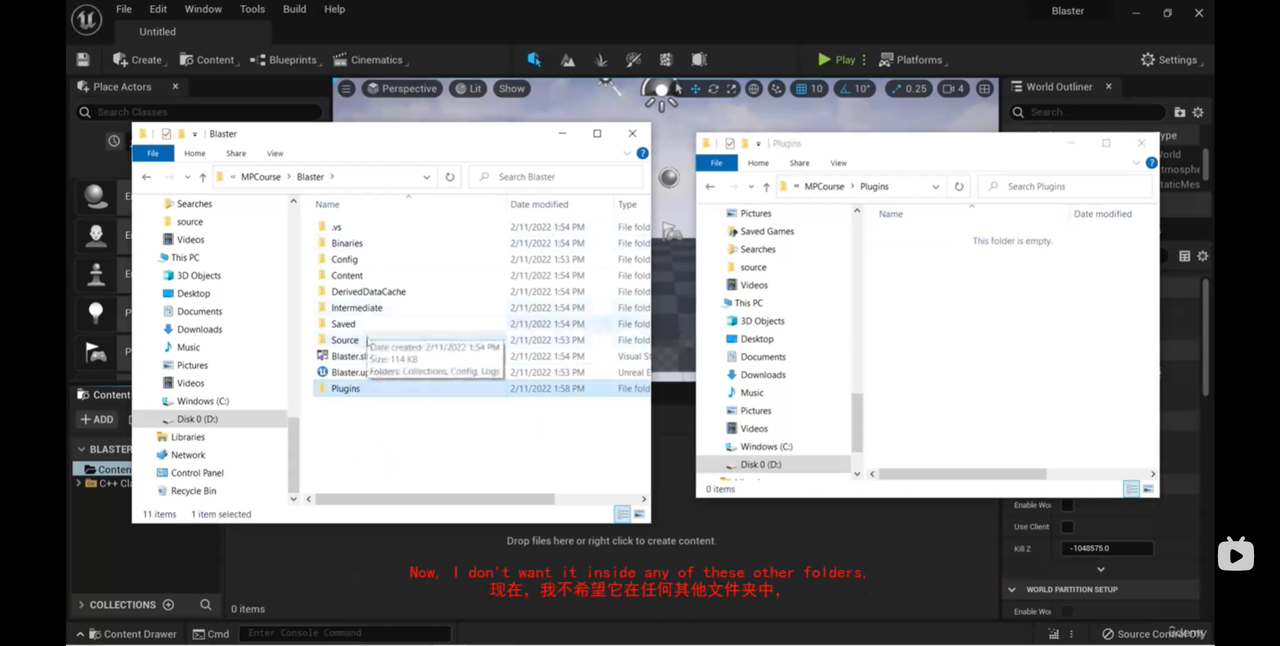
Task: Expand address history dropdown in Blaster Explorer
Action: click(427, 177)
